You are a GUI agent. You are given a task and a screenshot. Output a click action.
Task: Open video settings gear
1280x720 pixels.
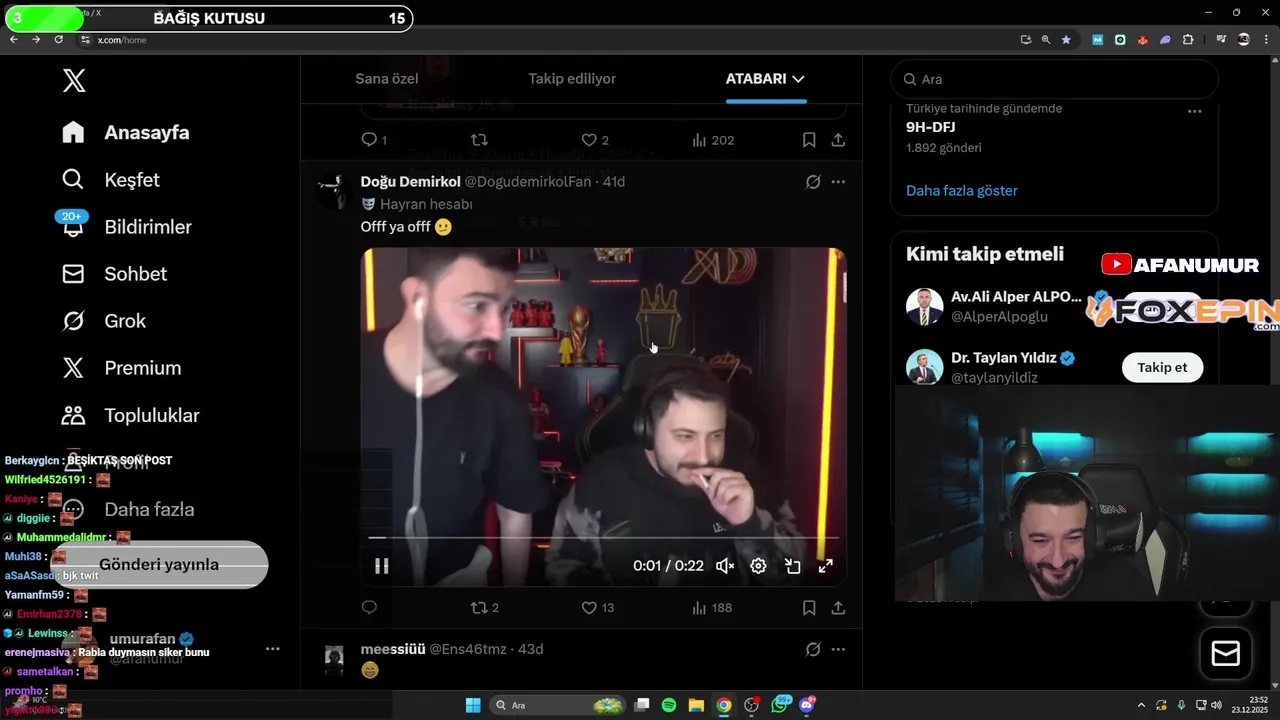click(758, 566)
